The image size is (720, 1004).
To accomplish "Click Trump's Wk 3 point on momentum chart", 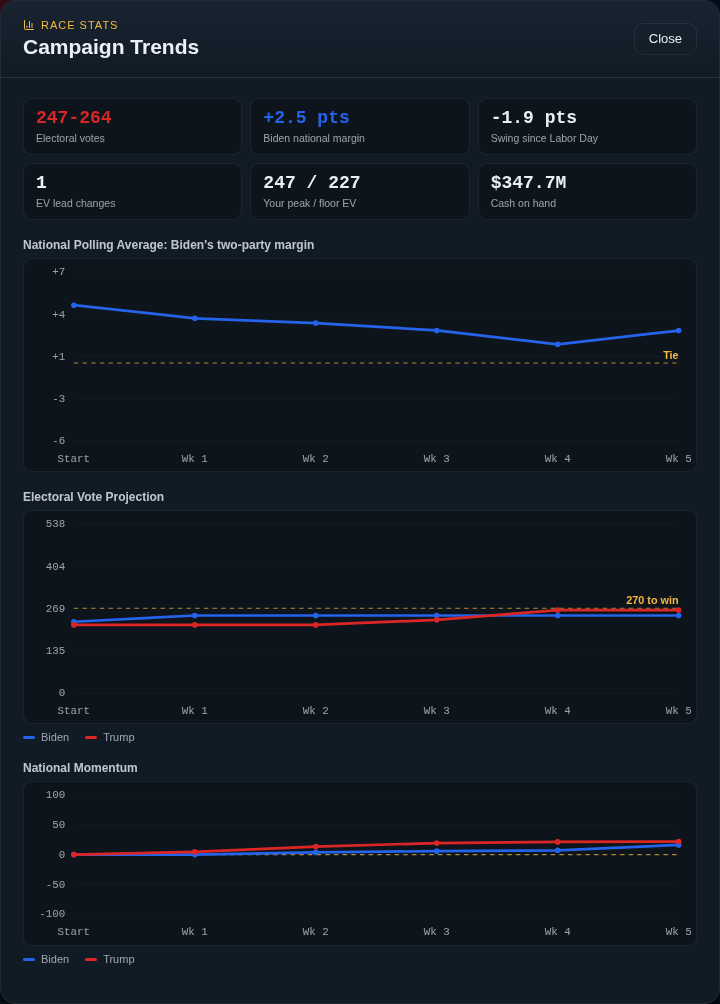I will tap(437, 843).
